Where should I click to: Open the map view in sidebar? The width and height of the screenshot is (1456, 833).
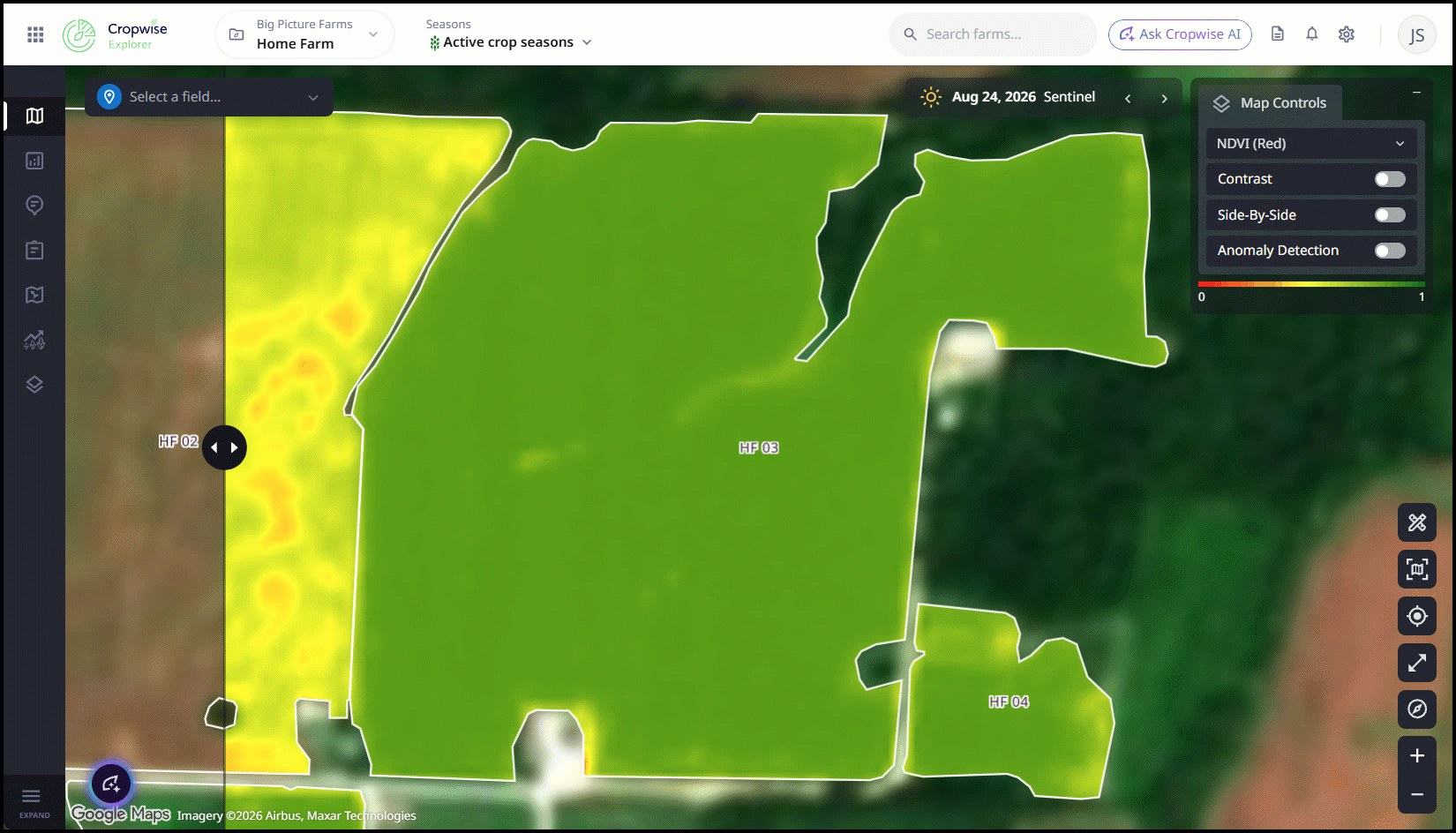pos(34,116)
